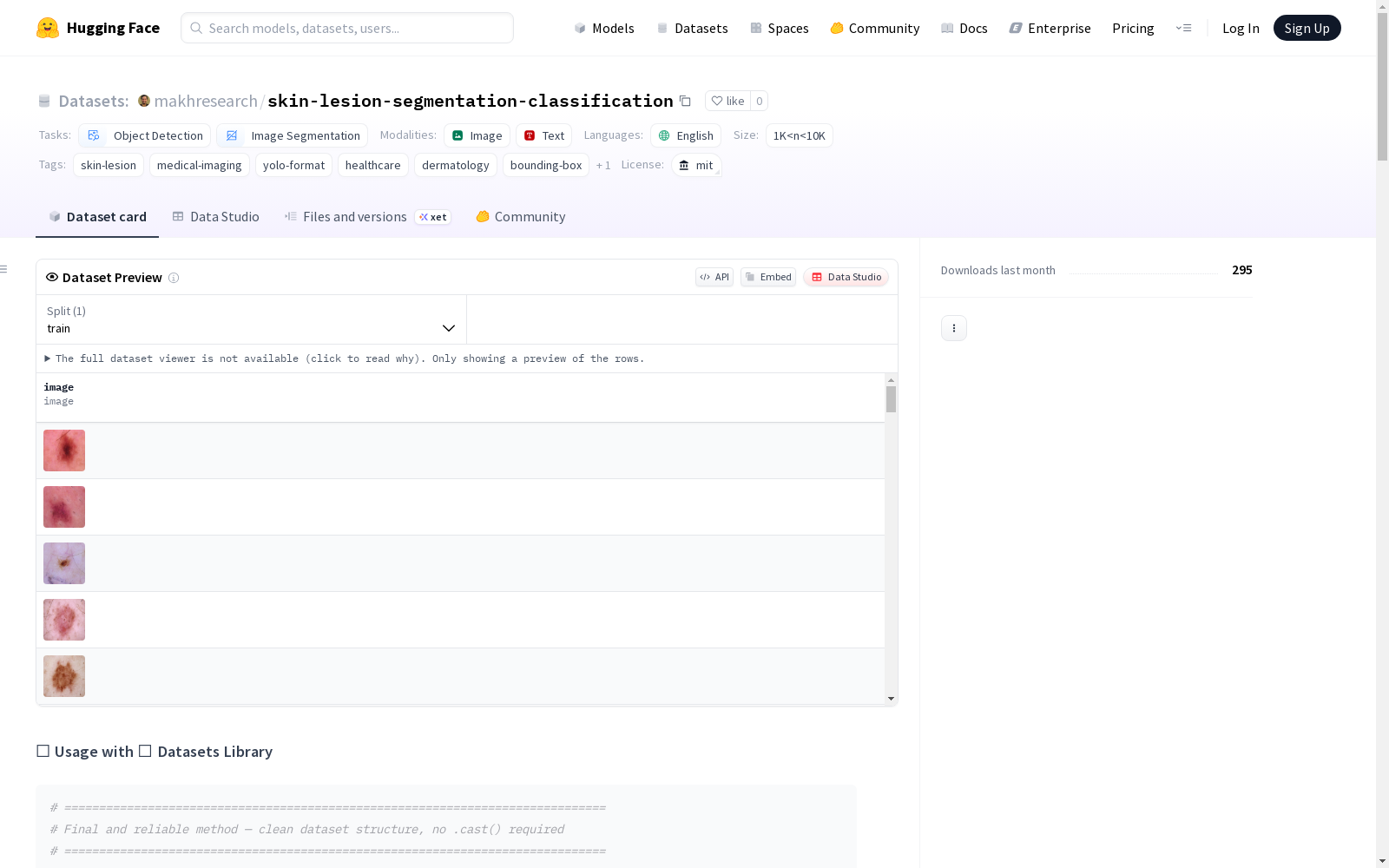Click the skin-lesion tag

click(109, 165)
